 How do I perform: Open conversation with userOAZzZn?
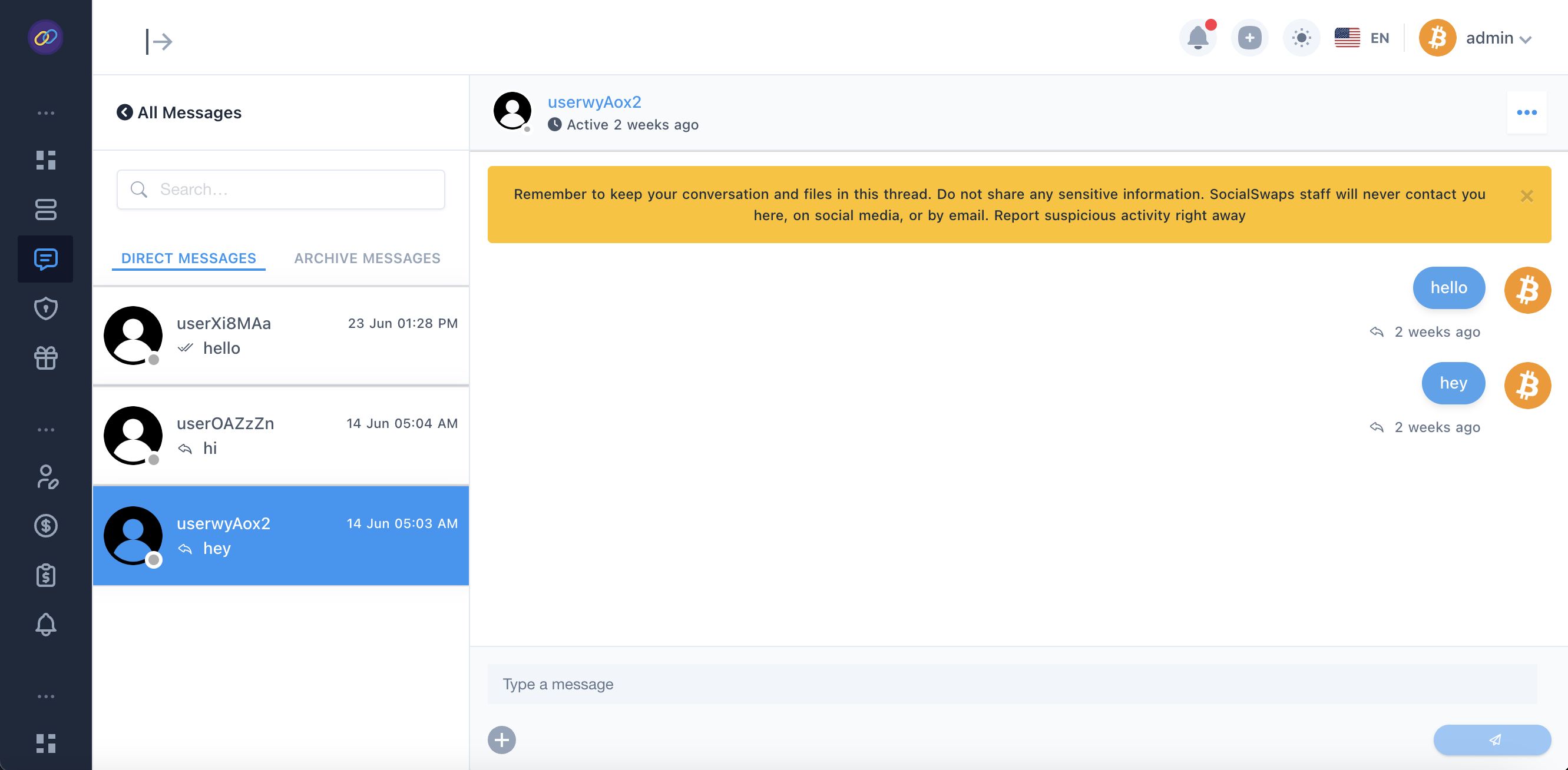(280, 436)
